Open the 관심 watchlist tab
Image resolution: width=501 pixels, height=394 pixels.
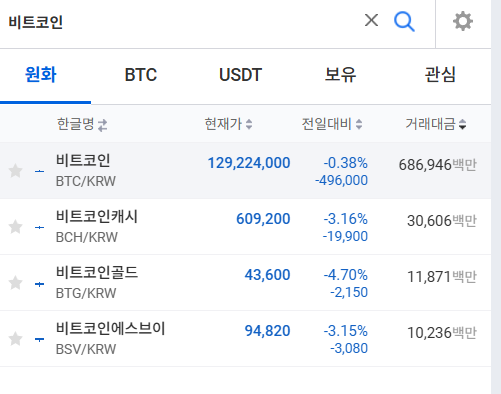(440, 75)
